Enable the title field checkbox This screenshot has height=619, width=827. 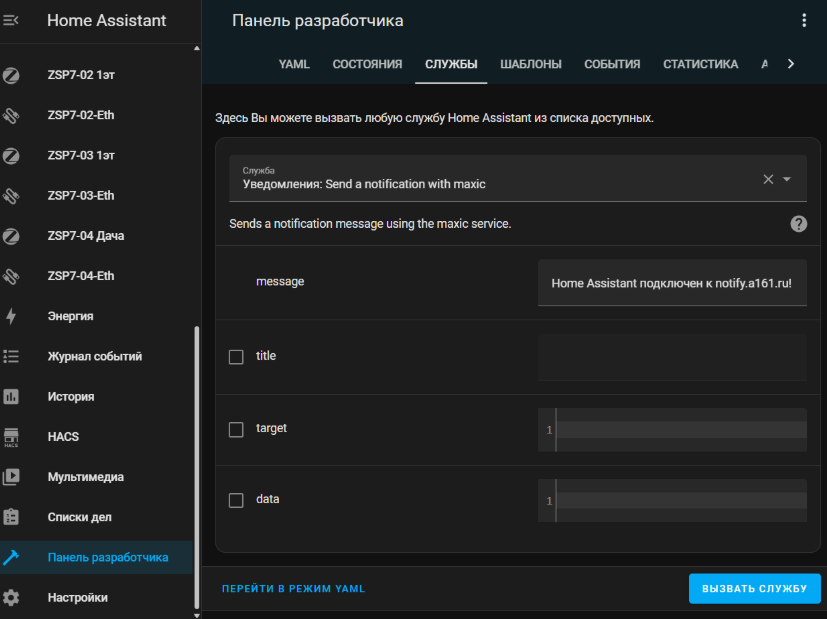point(236,357)
